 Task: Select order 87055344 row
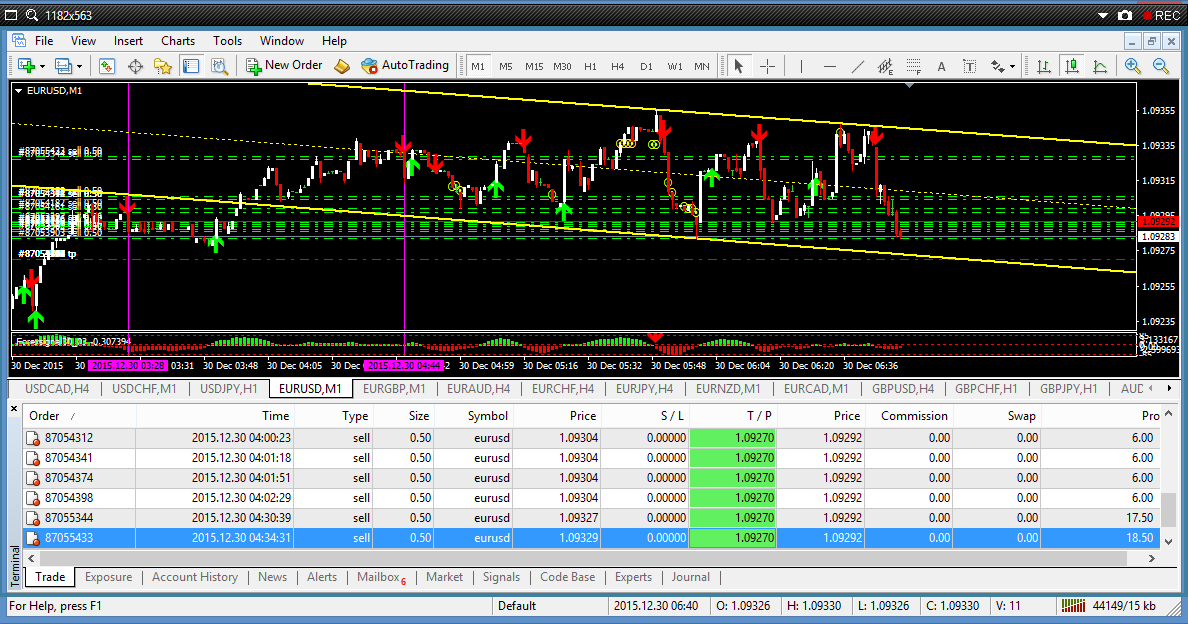point(591,518)
